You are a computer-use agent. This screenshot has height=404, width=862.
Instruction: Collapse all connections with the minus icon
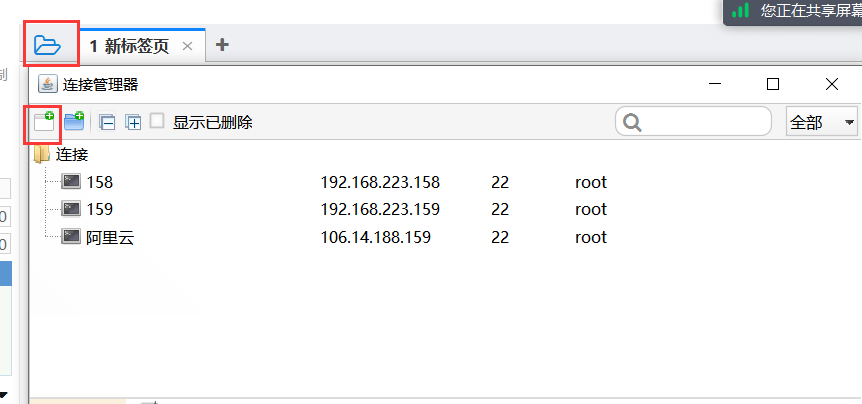(x=107, y=123)
